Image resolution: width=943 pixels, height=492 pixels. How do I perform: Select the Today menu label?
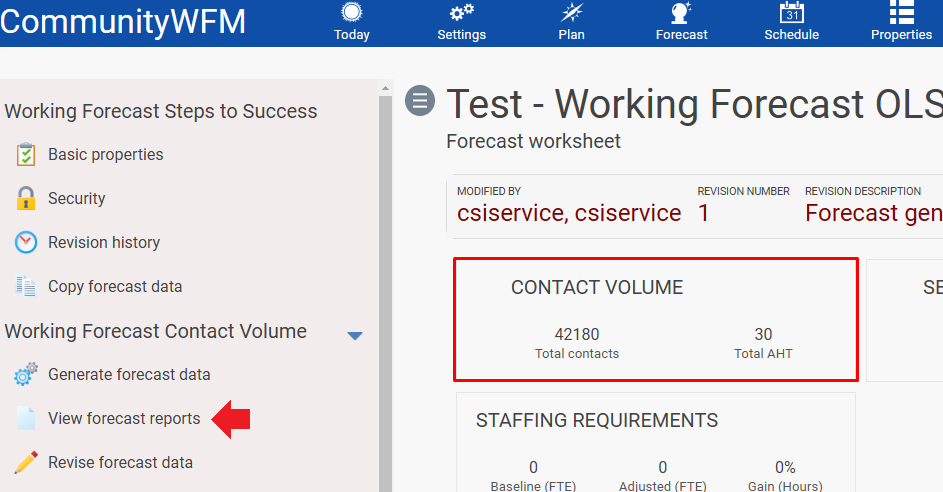(352, 35)
